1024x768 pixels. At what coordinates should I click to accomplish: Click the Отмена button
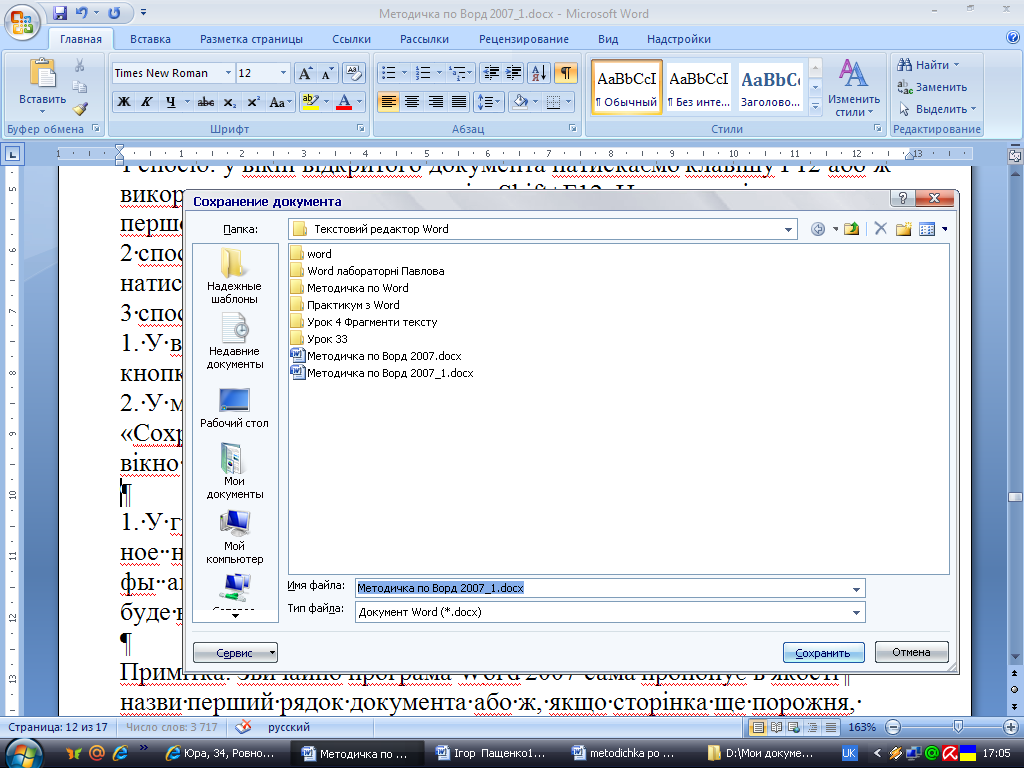pyautogui.click(x=912, y=652)
